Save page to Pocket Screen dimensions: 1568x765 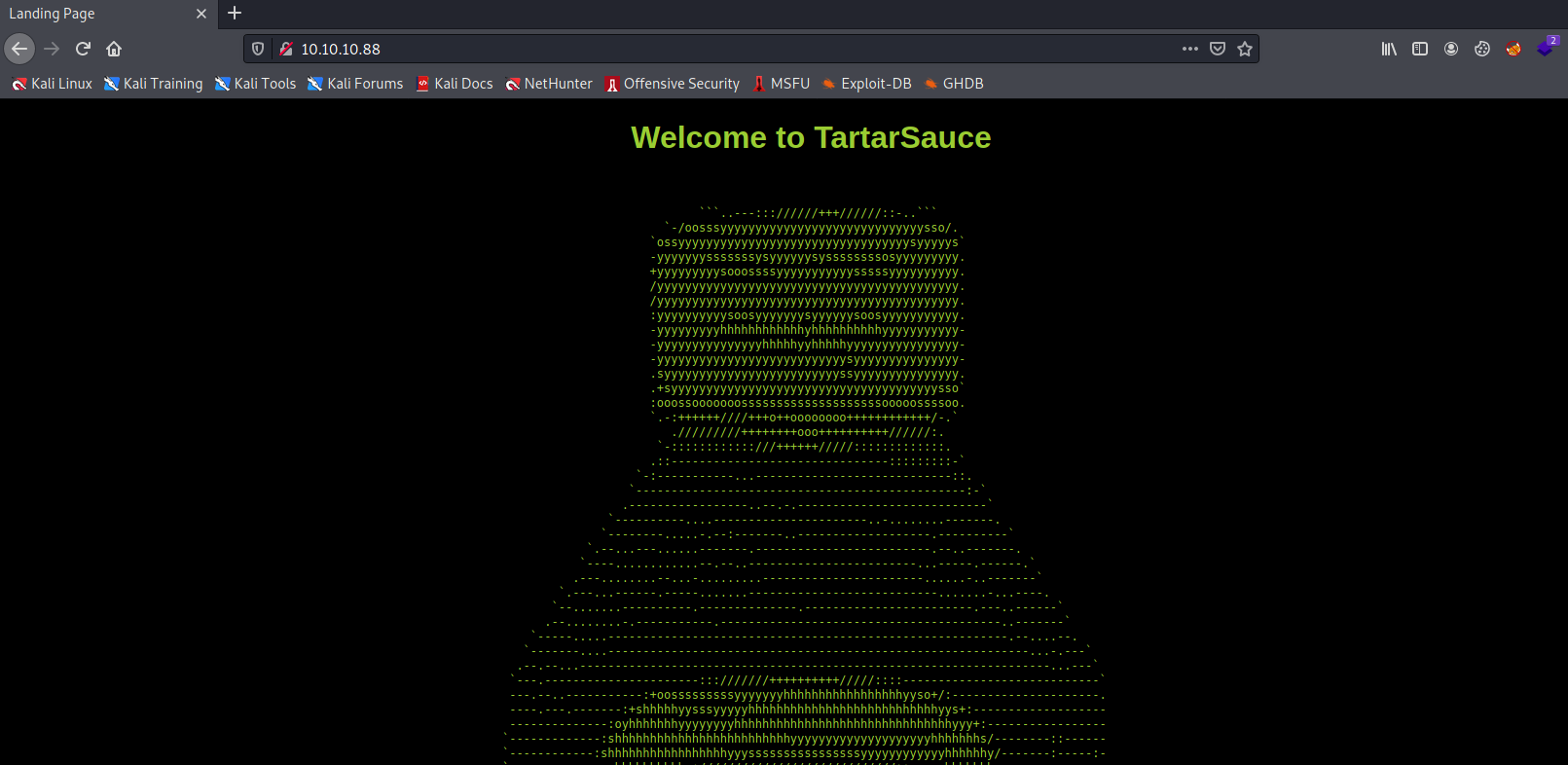(x=1217, y=49)
